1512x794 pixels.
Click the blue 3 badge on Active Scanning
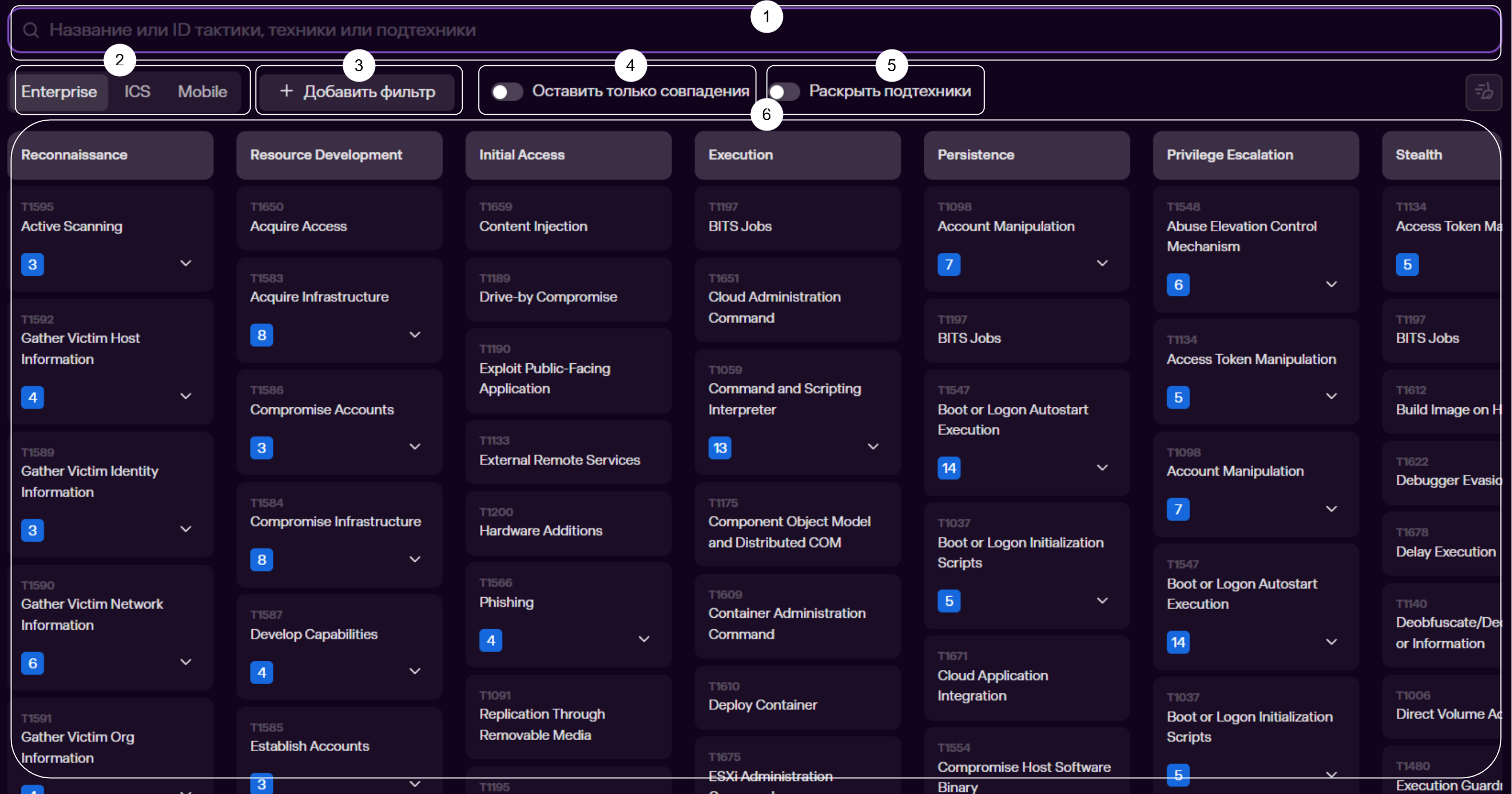coord(32,264)
